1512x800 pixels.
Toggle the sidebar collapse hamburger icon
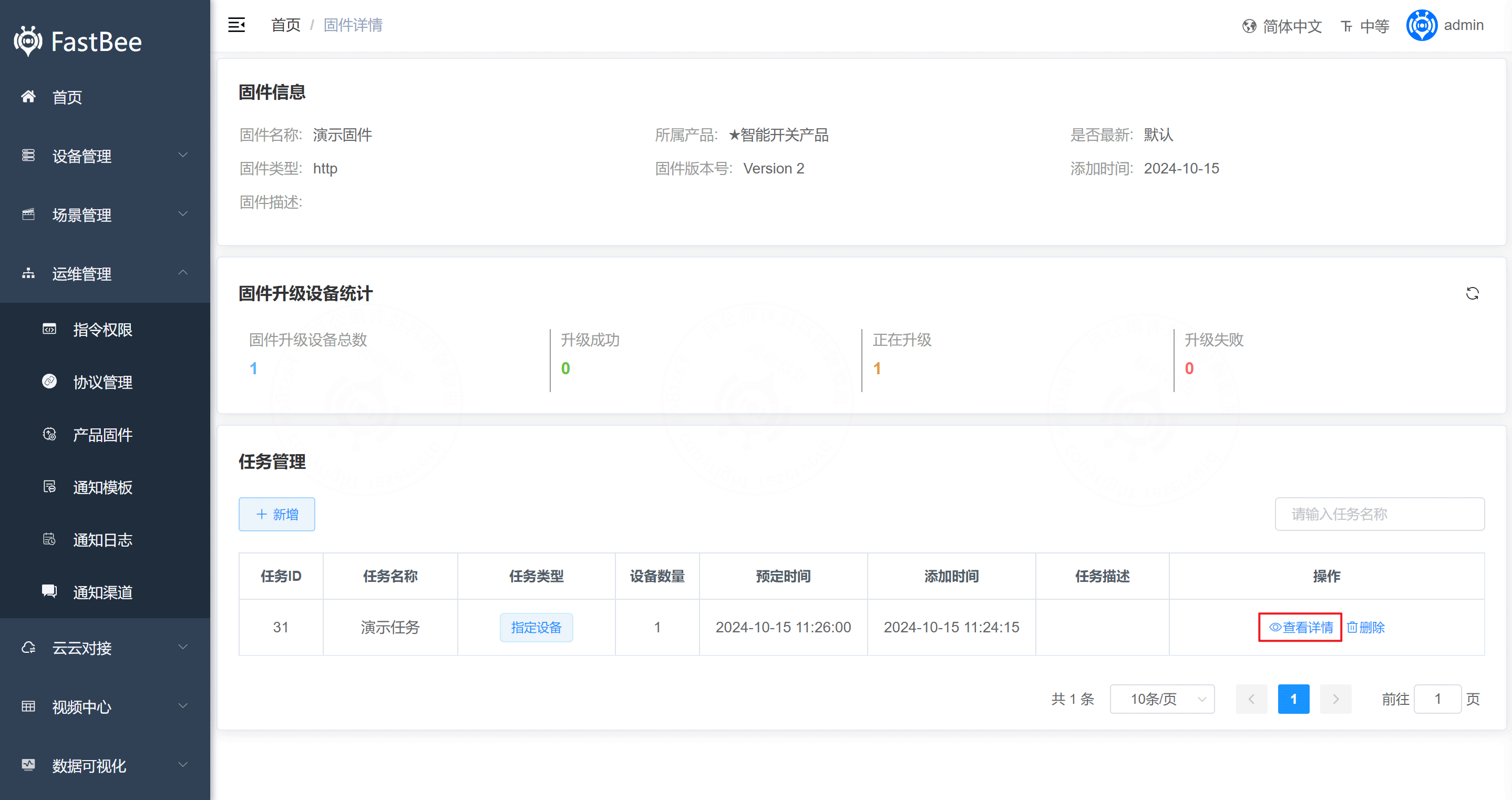pos(236,25)
